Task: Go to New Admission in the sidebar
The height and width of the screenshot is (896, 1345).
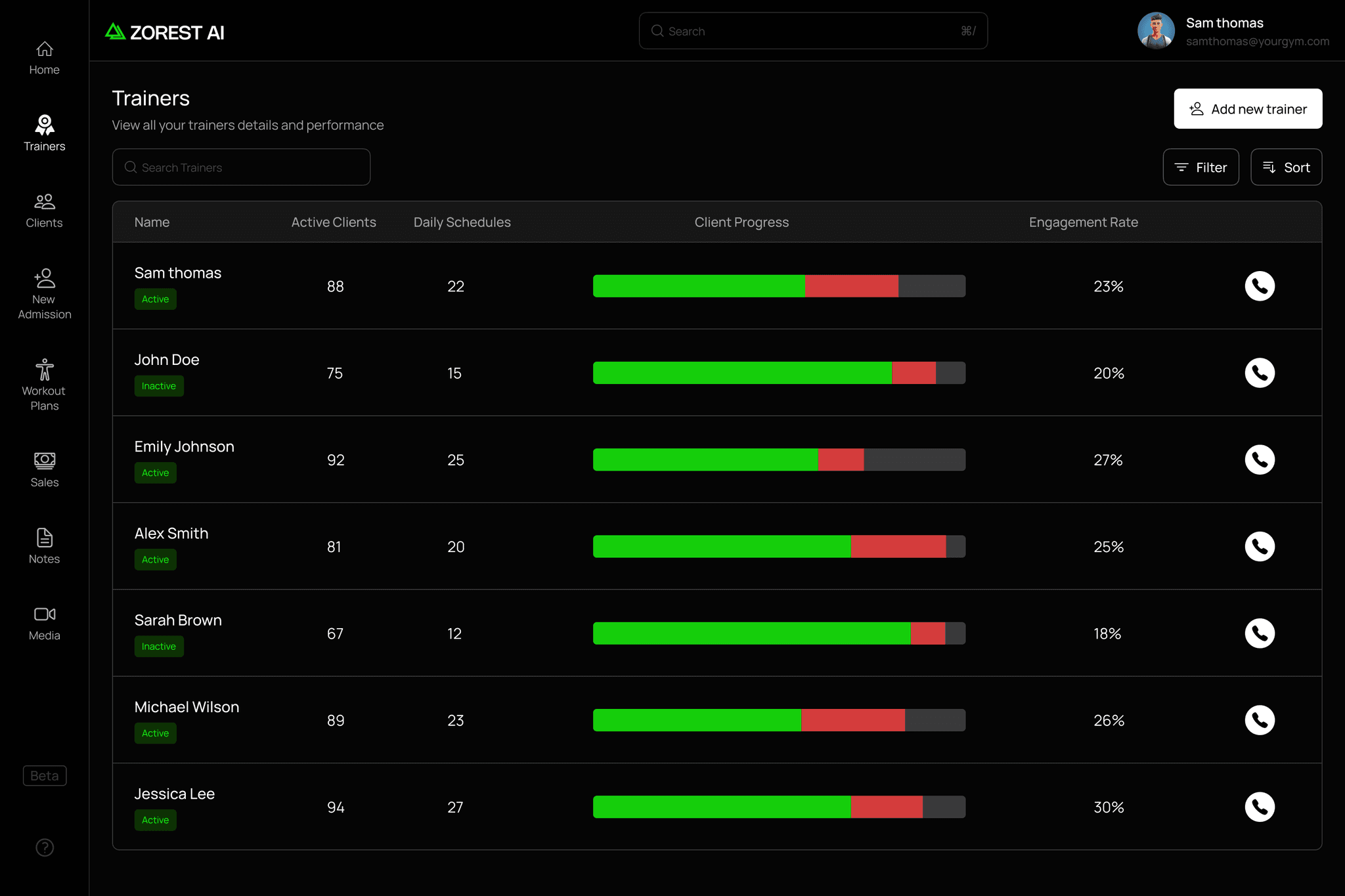Action: (x=44, y=294)
